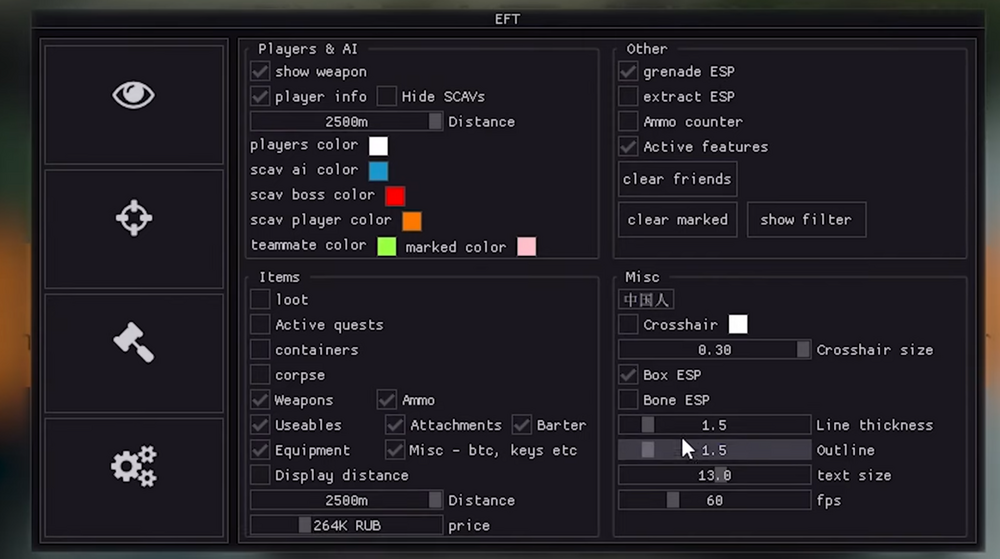Open the scav boss color red swatch

(395, 196)
